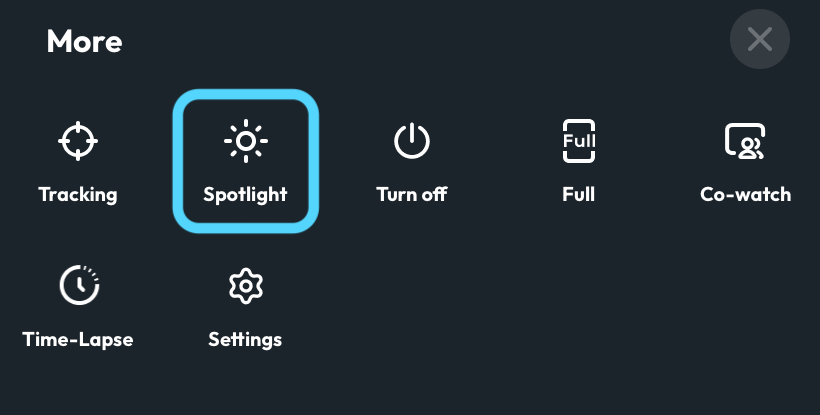The image size is (820, 415).
Task: Toggle the Spotlight sun icon
Action: (x=245, y=141)
